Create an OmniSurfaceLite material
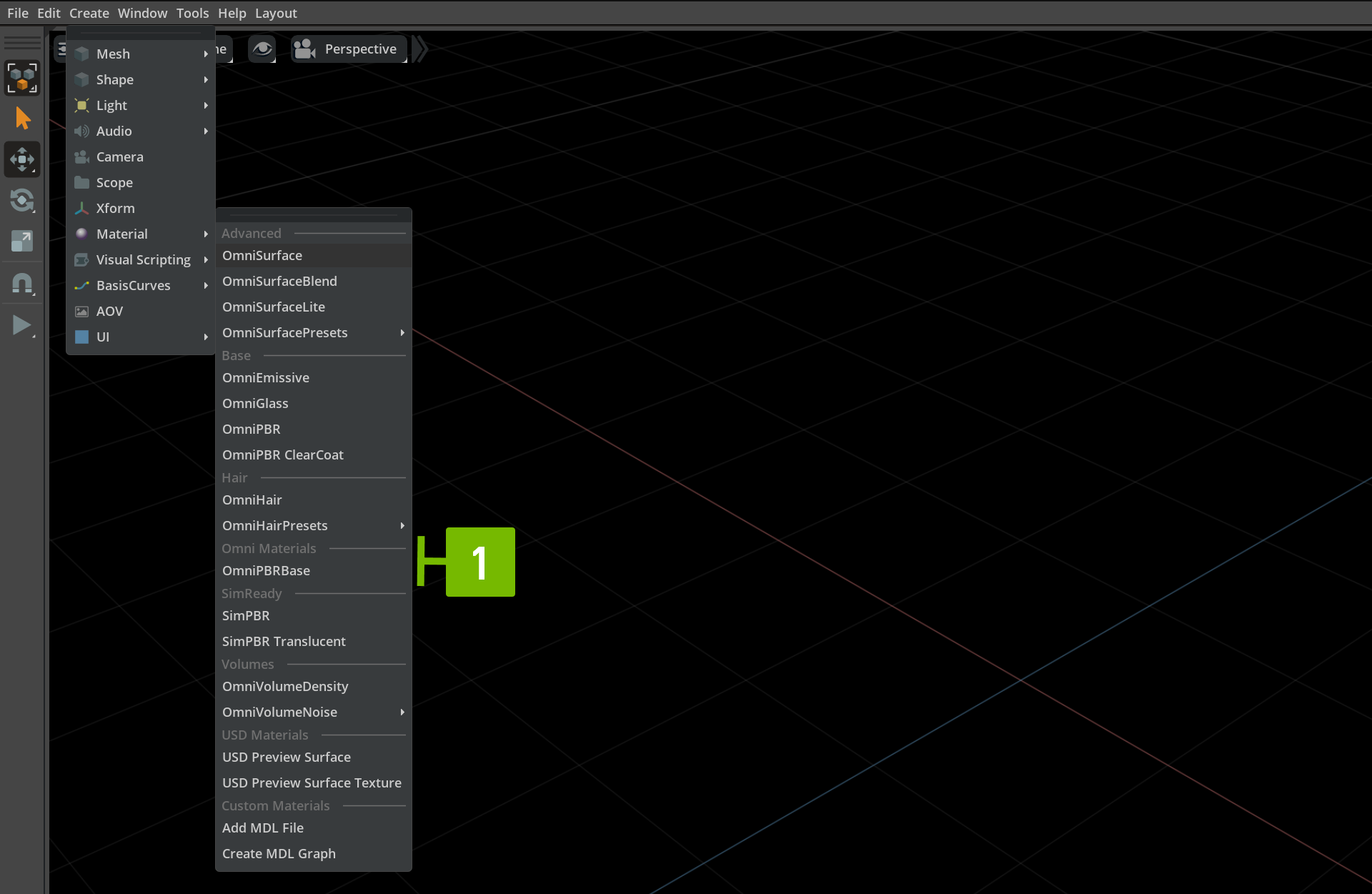Viewport: 1372px width, 894px height. coord(314,307)
